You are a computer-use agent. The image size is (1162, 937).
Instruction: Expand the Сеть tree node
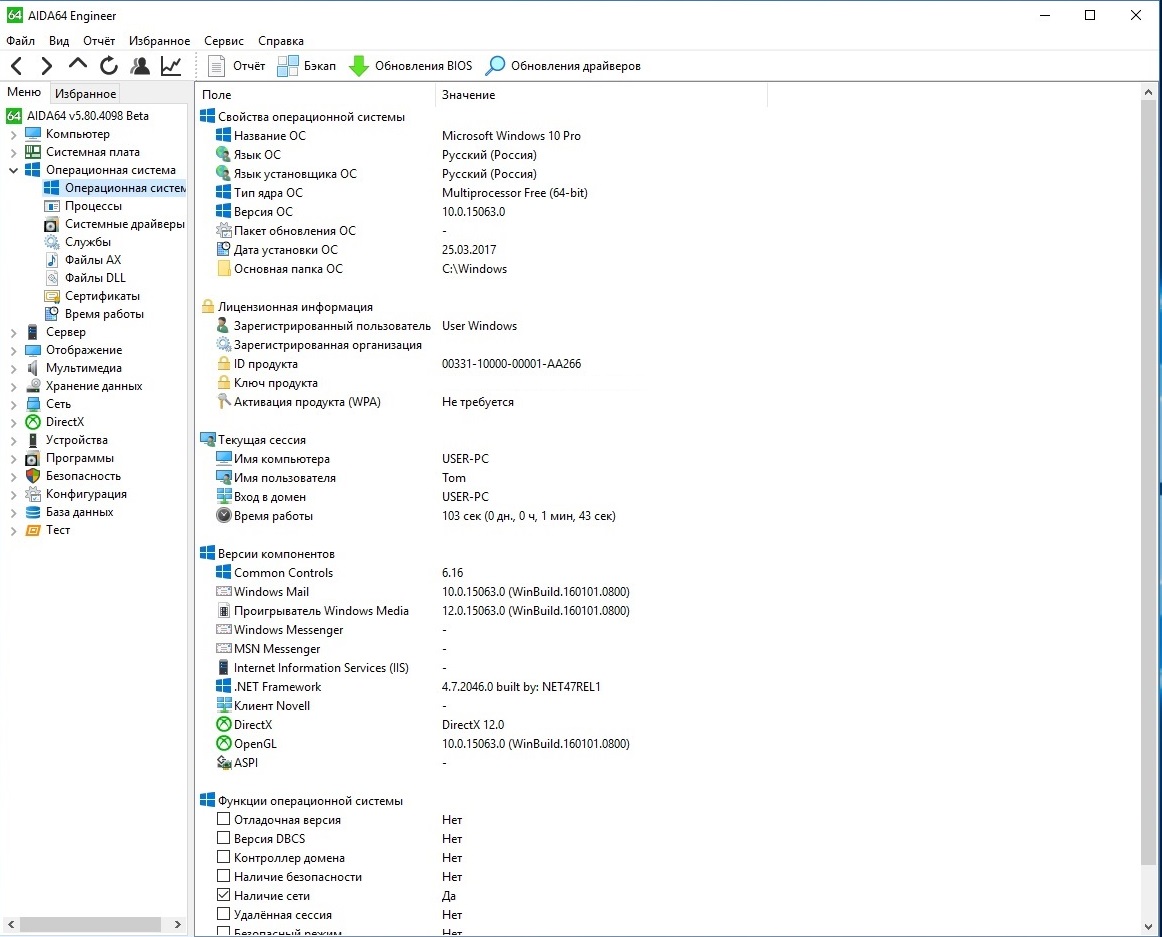click(13, 405)
